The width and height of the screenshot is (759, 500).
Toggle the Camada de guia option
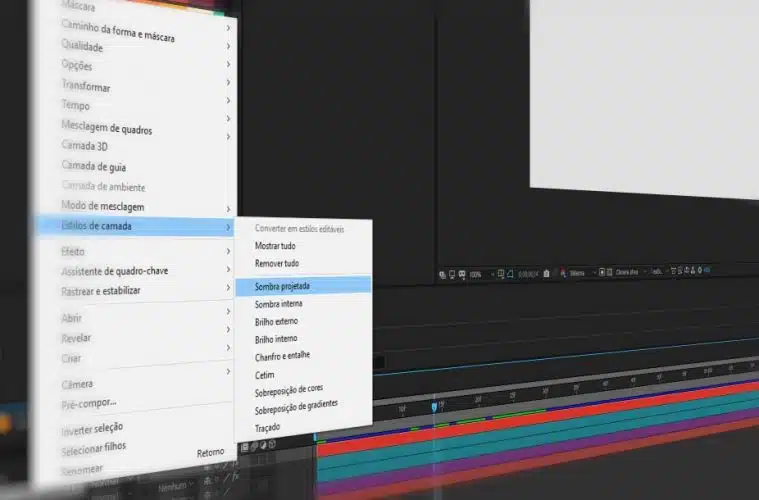[94, 167]
